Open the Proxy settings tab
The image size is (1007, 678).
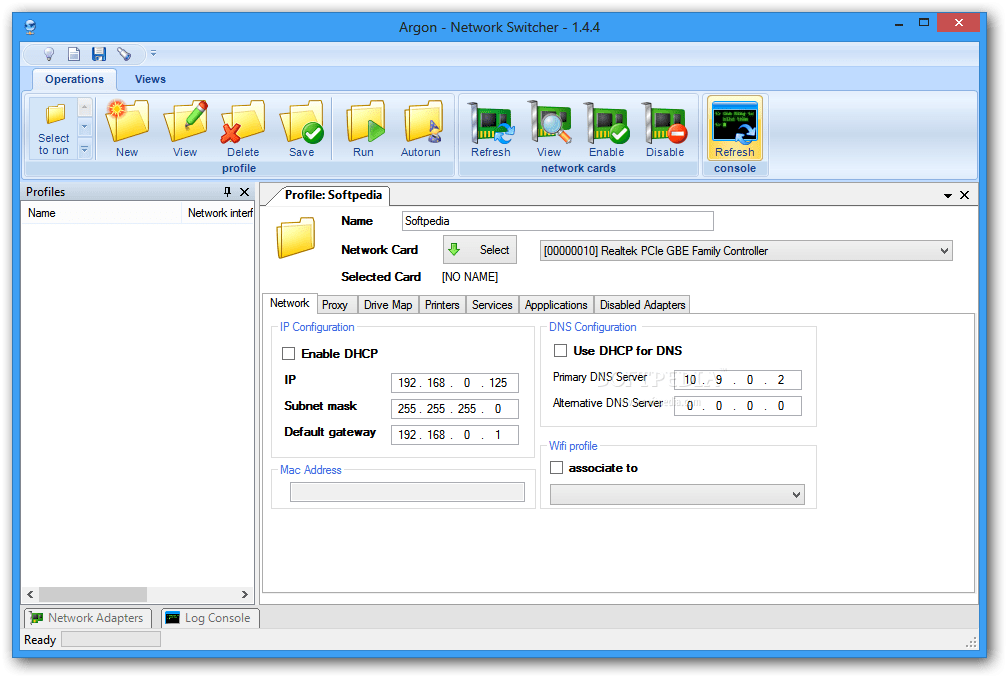point(336,304)
